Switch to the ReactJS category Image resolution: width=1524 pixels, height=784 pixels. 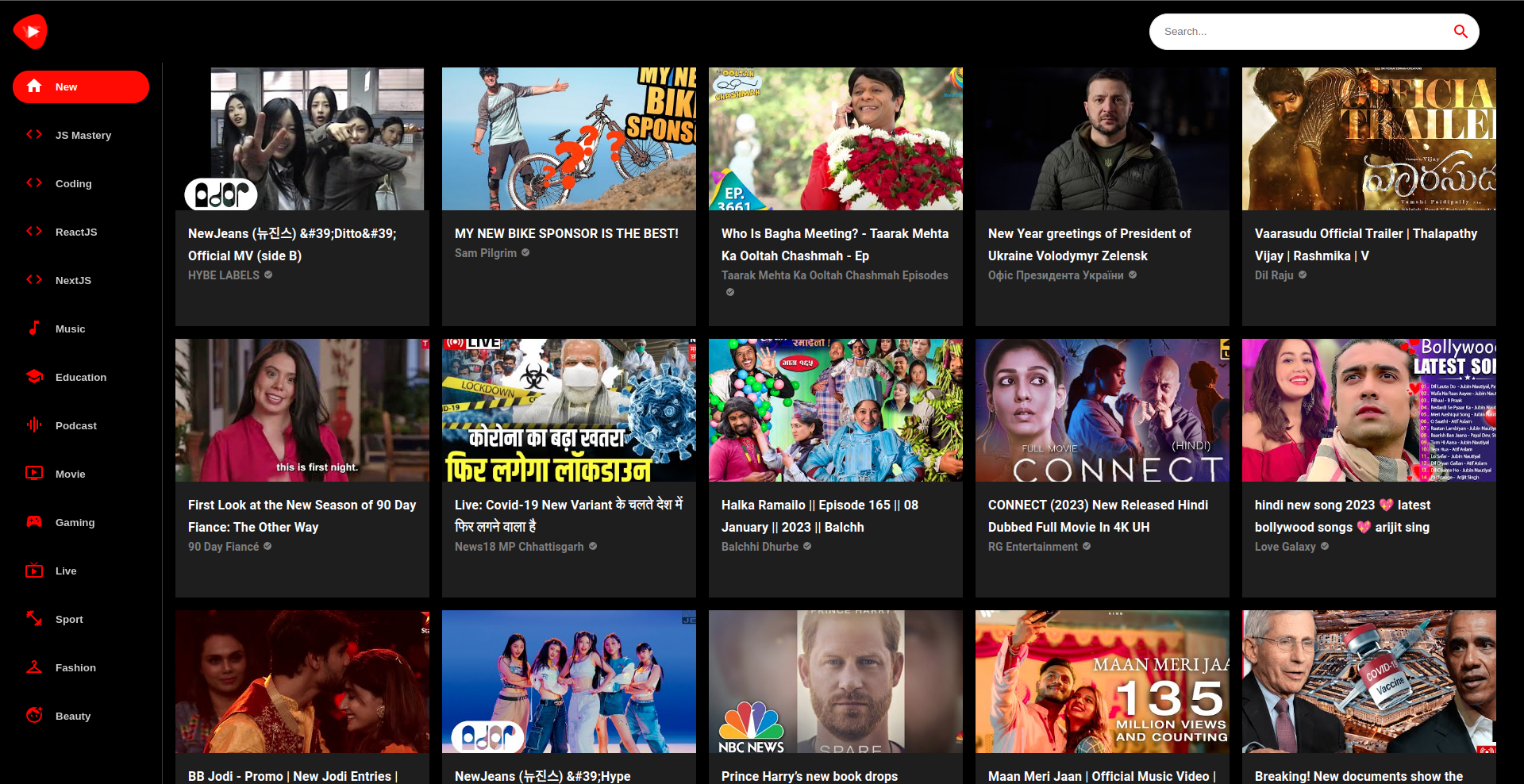click(81, 232)
